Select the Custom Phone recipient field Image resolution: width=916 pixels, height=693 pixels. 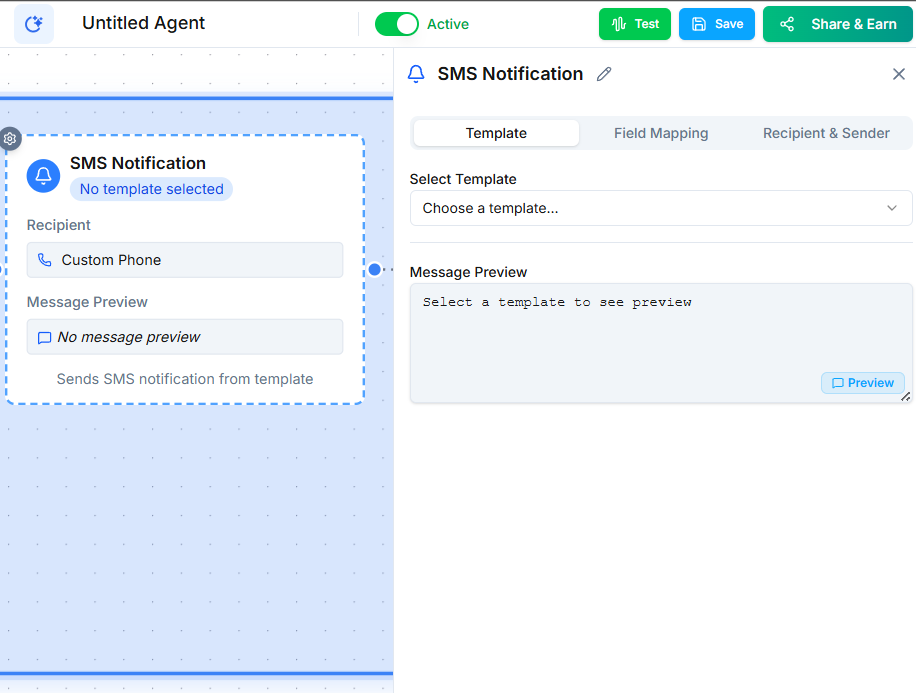pos(184,259)
